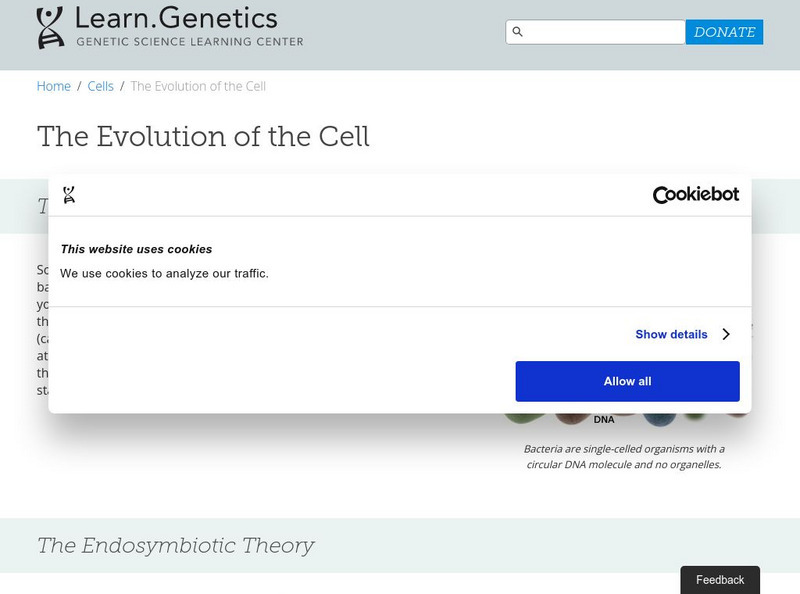Open the Feedback tab at the bottom

720,580
